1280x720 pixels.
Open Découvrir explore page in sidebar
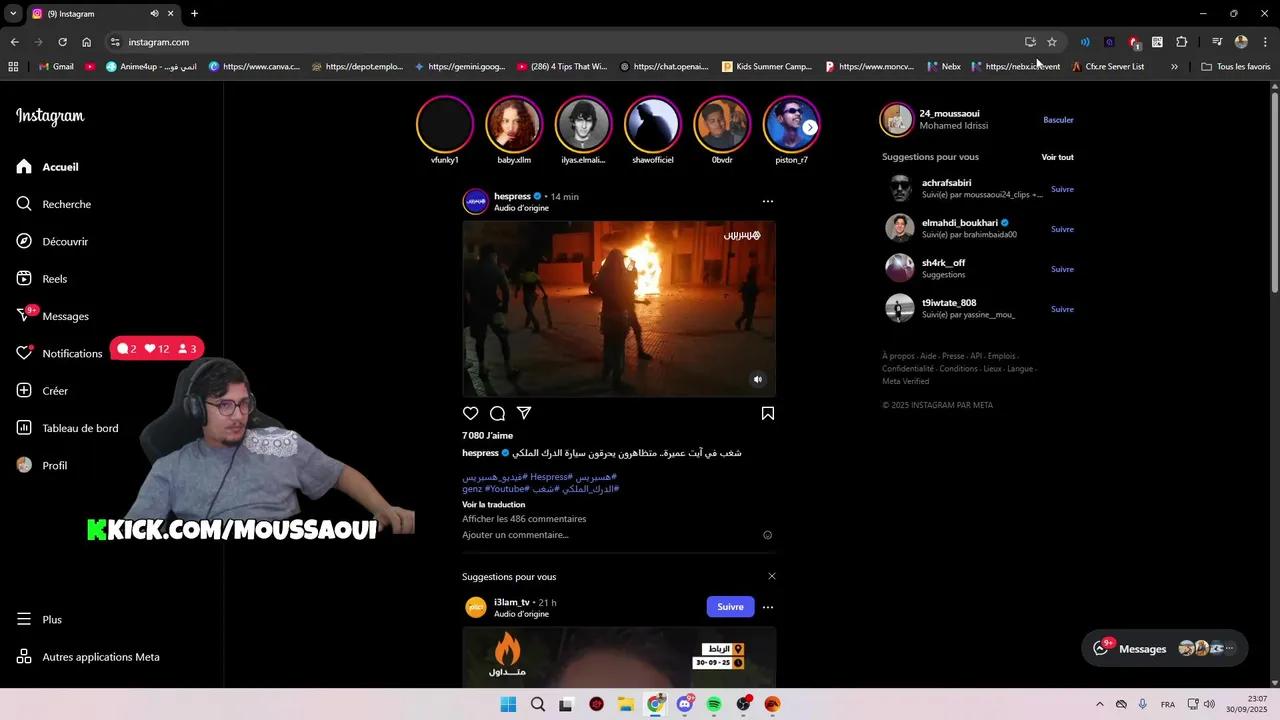[64, 242]
